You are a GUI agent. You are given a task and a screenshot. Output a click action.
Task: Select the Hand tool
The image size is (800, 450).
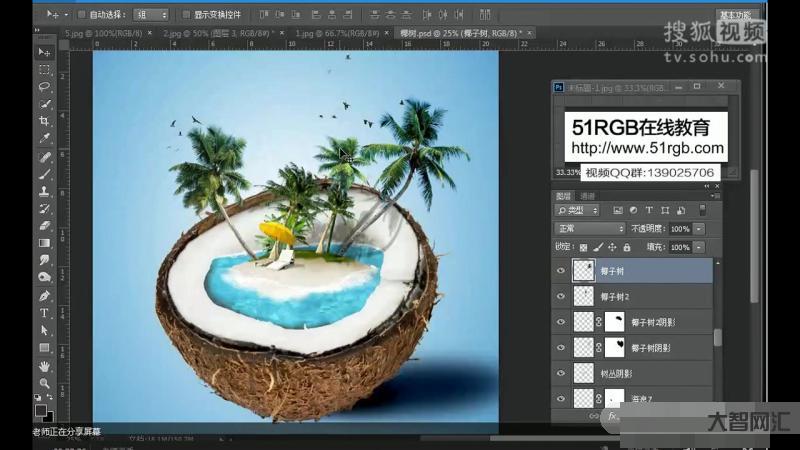tap(45, 366)
